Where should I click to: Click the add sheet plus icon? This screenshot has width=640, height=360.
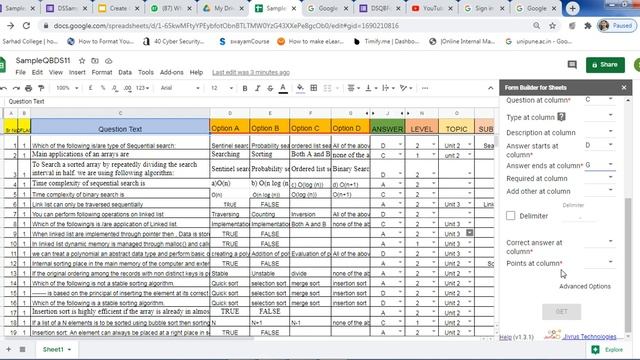point(9,349)
